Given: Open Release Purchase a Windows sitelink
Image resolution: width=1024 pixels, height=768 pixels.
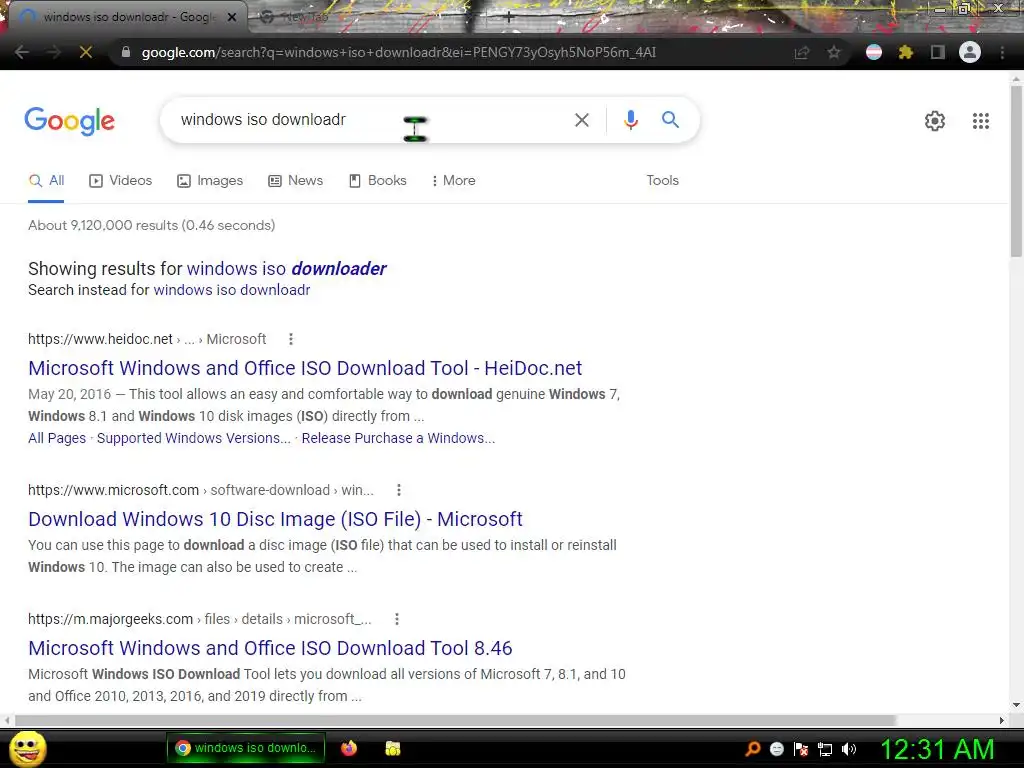Looking at the screenshot, I should (398, 438).
